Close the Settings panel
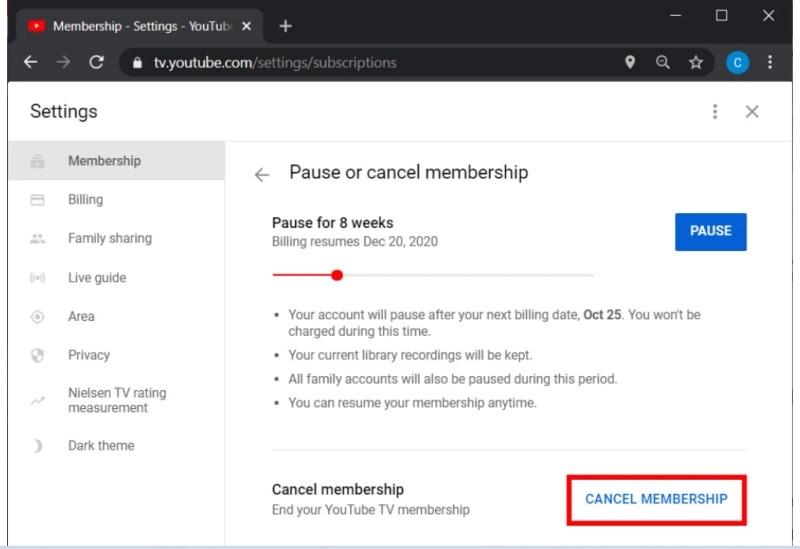 (x=752, y=111)
